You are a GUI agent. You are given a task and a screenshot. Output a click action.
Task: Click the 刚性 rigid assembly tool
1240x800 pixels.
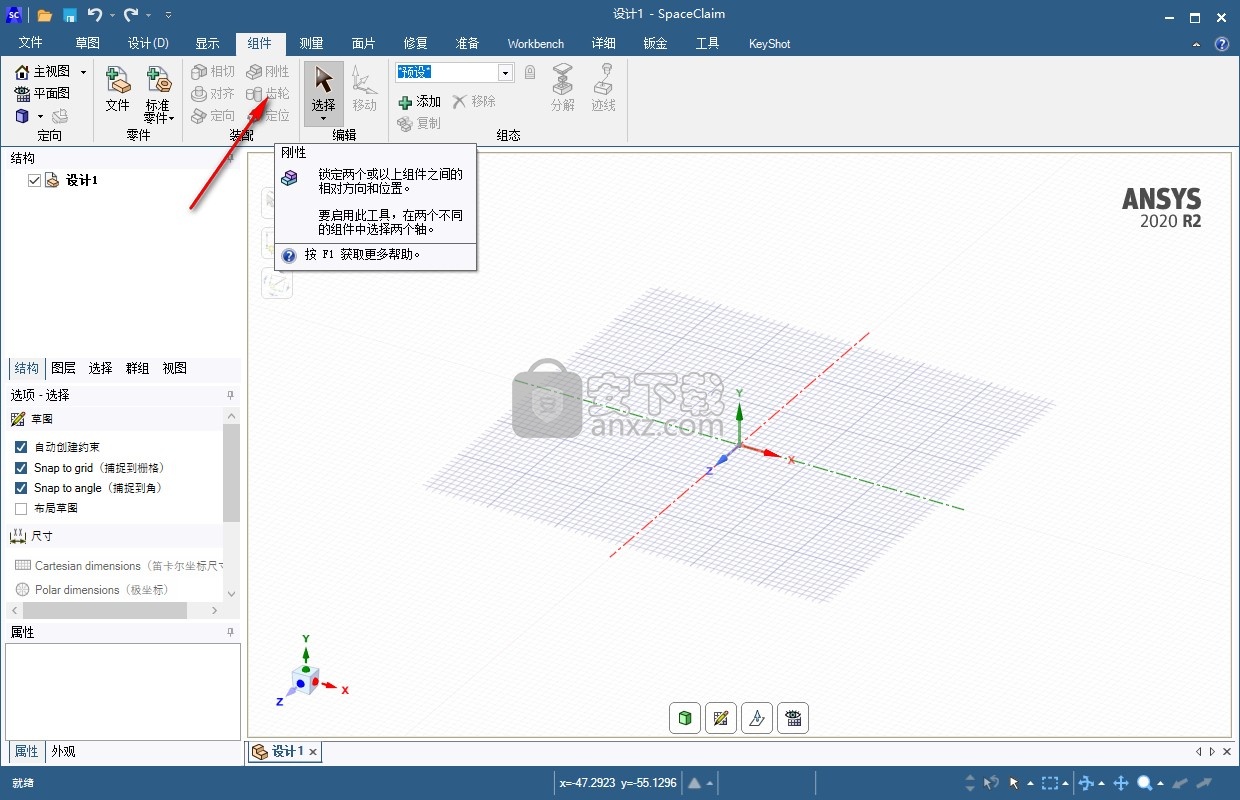pyautogui.click(x=268, y=72)
